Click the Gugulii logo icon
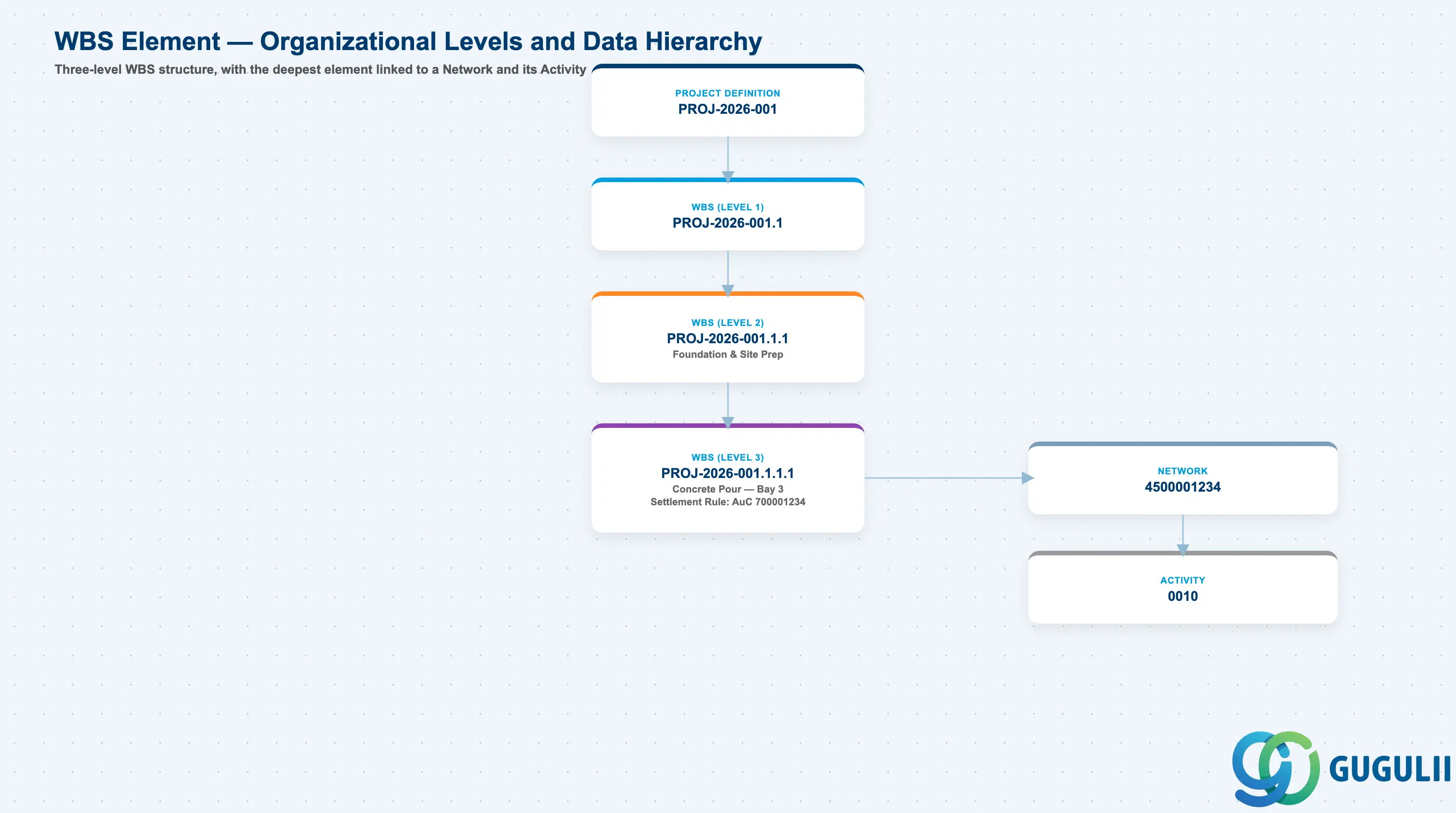Image resolution: width=1456 pixels, height=813 pixels. pos(1276,768)
